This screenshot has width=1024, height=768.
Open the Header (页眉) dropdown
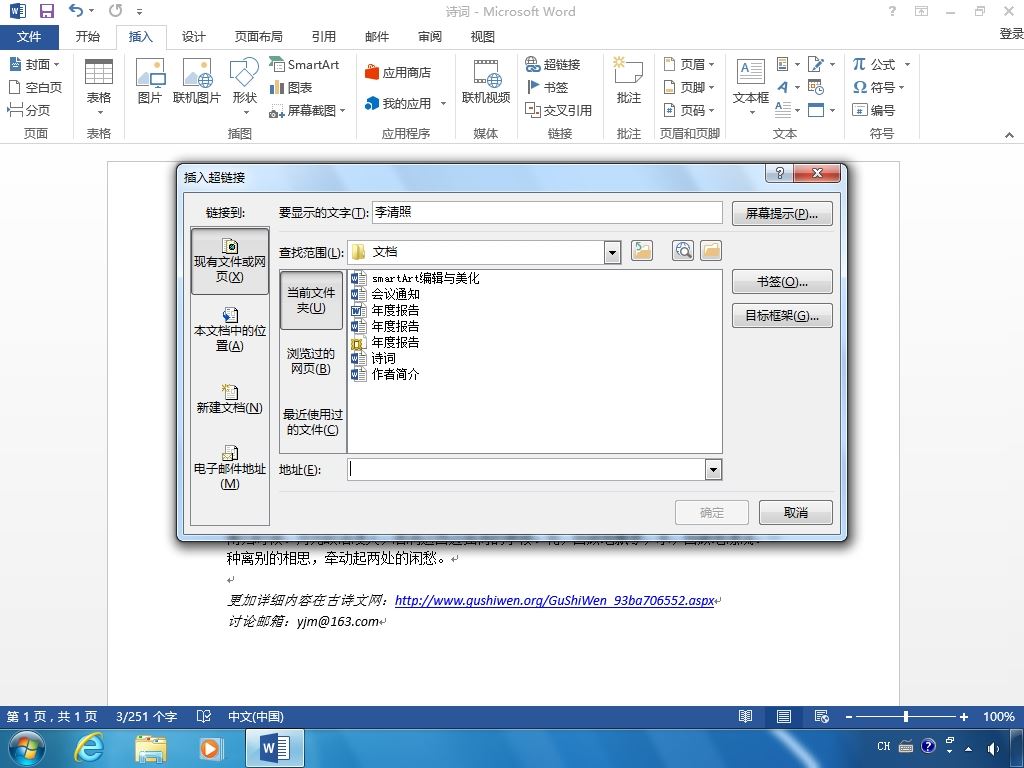(x=689, y=64)
